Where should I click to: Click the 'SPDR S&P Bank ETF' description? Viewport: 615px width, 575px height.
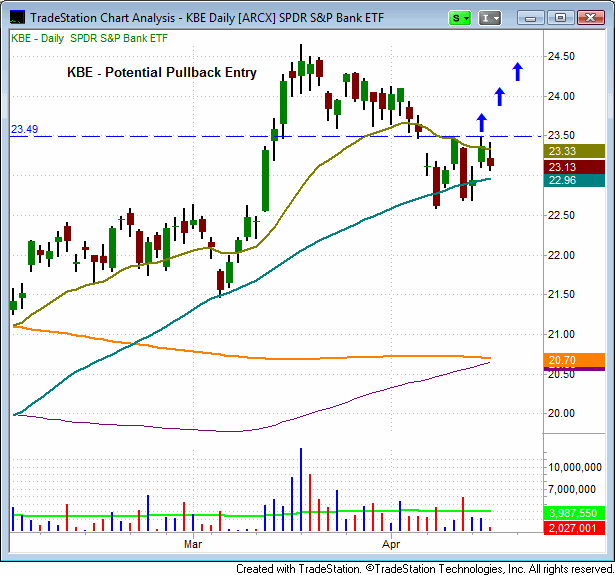[119, 38]
